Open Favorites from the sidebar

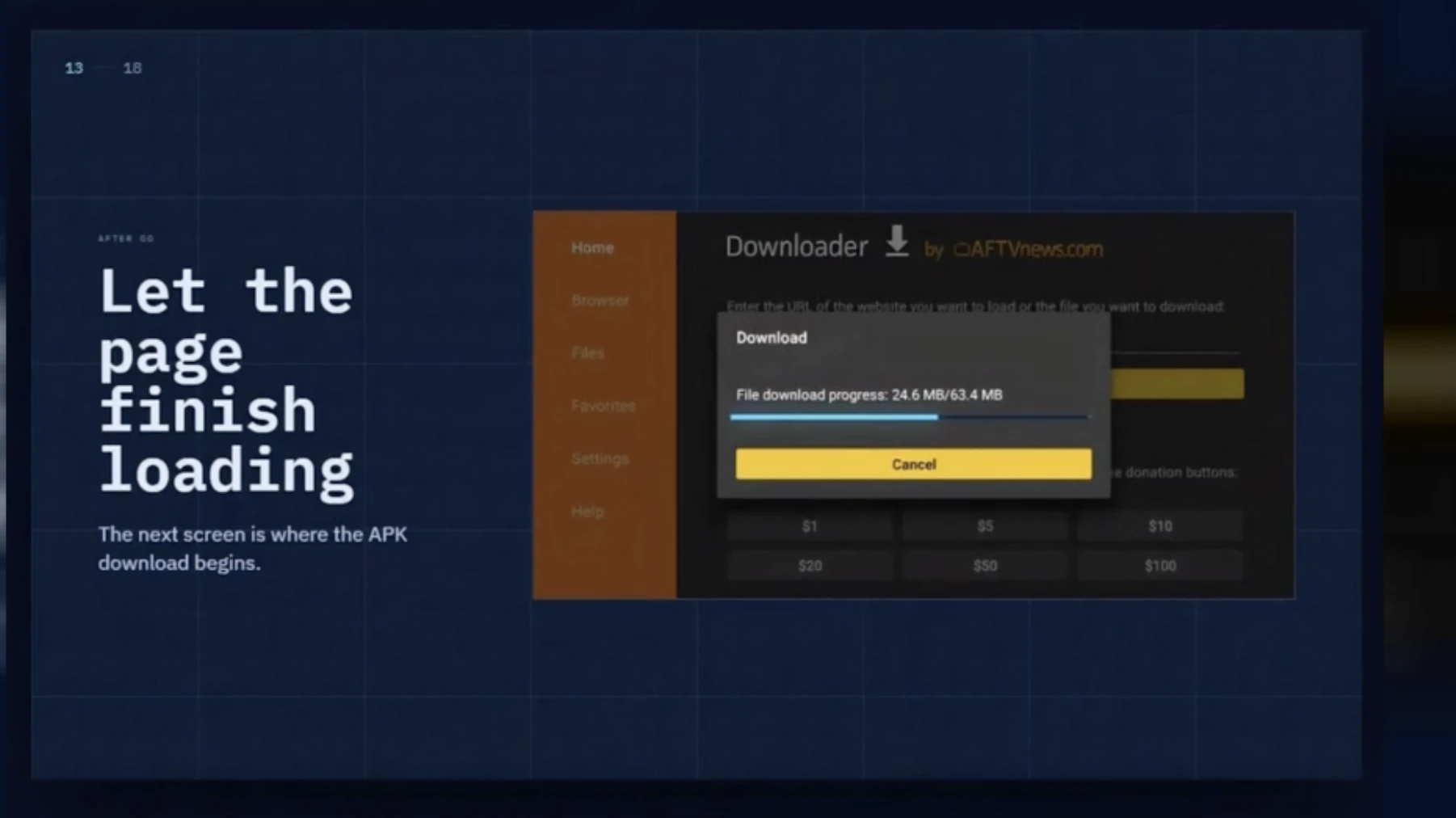point(603,406)
